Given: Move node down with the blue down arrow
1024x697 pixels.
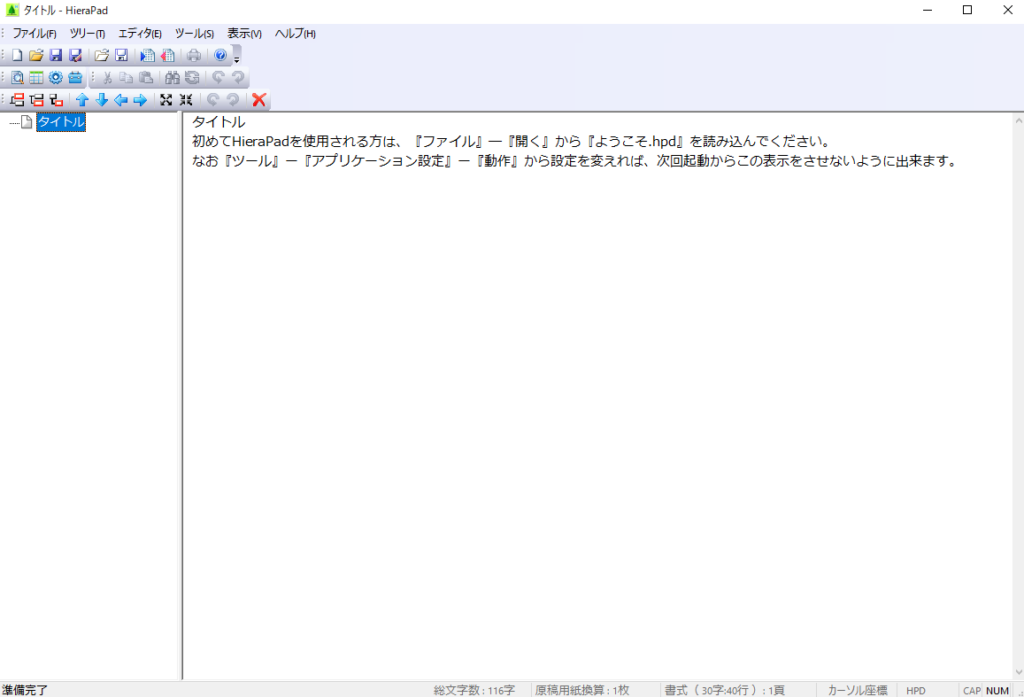Looking at the screenshot, I should coord(102,100).
